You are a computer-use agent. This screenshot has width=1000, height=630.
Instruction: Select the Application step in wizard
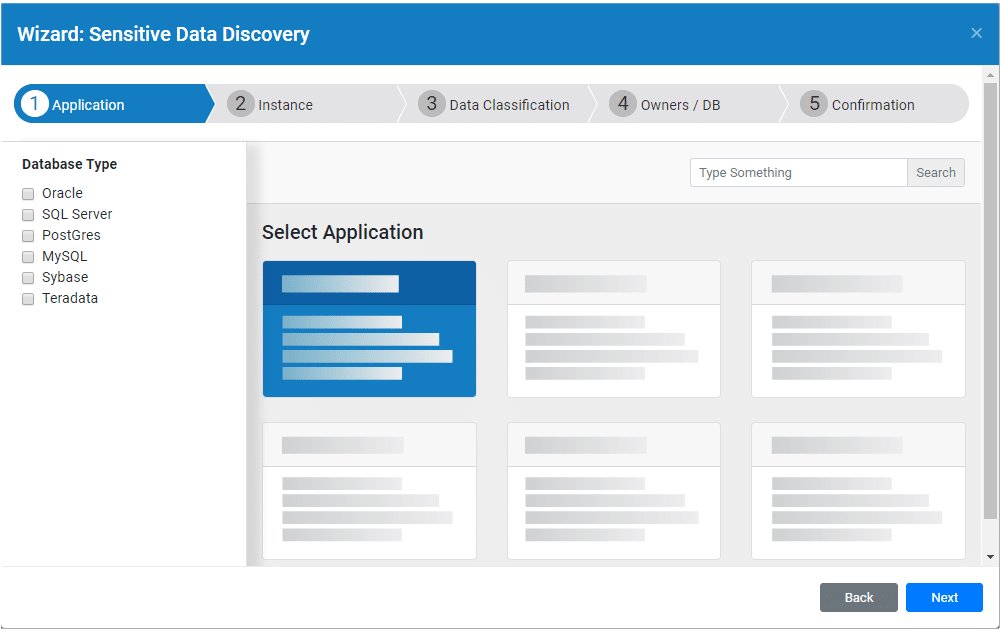point(88,105)
